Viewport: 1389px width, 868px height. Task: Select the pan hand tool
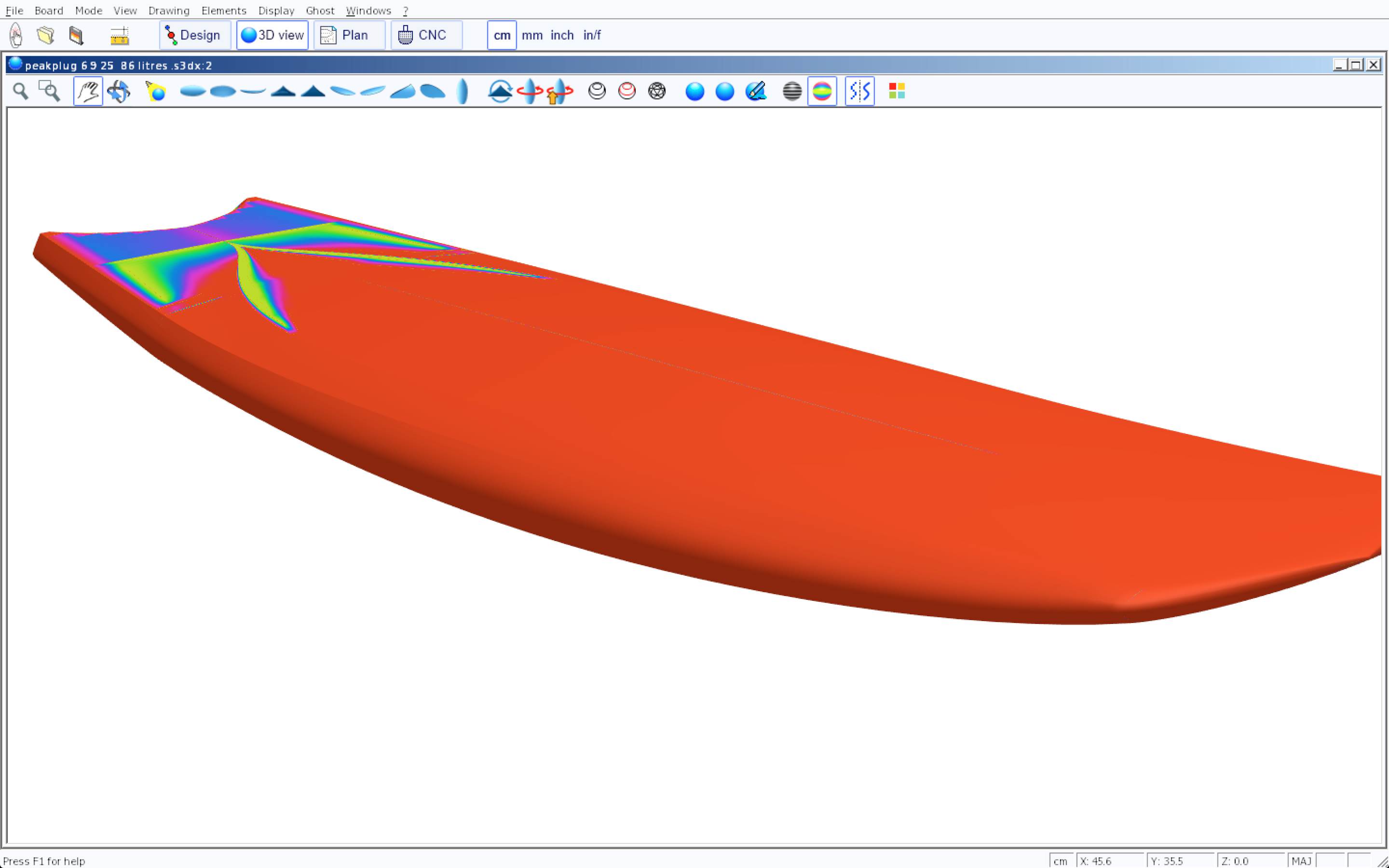coord(88,91)
